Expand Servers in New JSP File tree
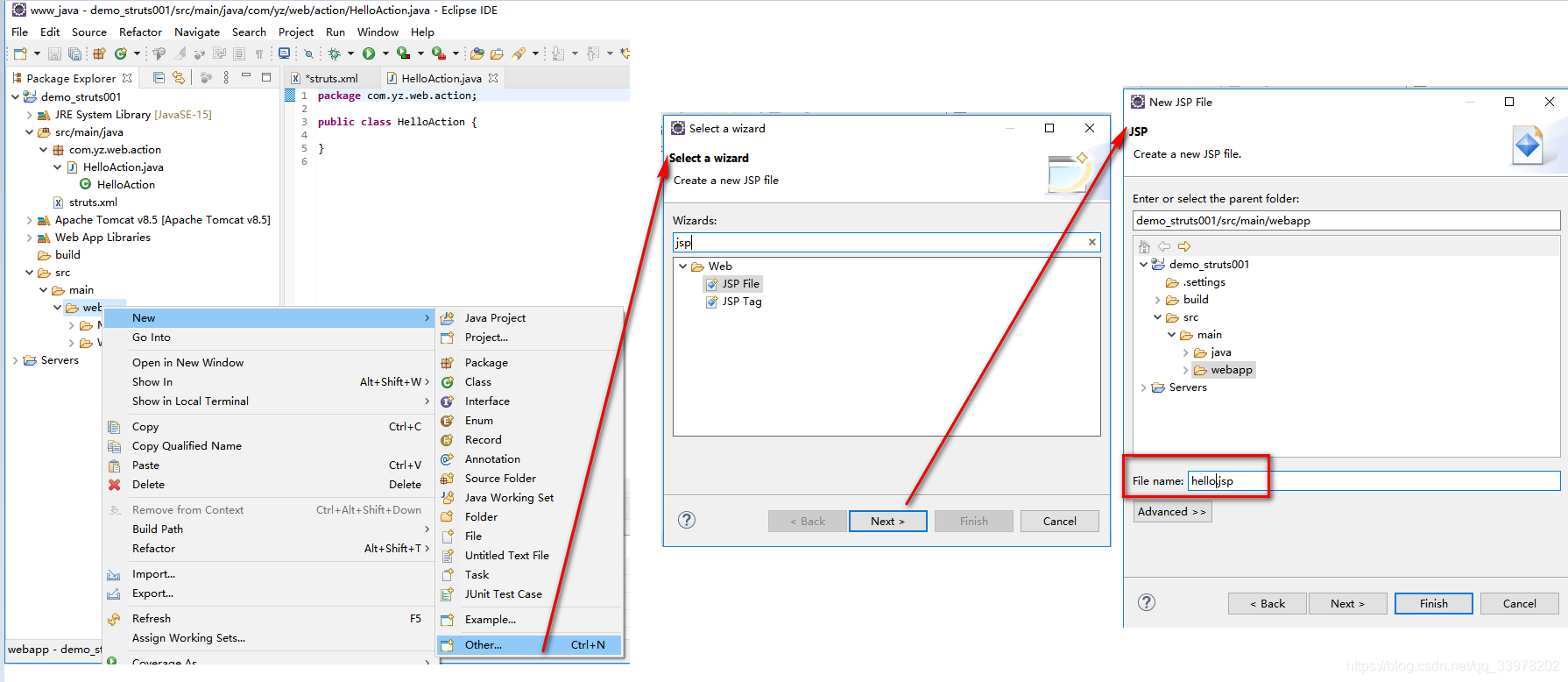1568x682 pixels. coord(1143,387)
